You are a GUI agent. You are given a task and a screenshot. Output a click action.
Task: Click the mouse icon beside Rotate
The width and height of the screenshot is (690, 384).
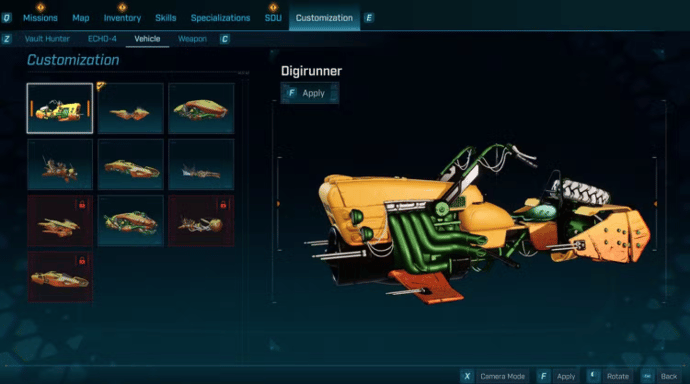(593, 376)
